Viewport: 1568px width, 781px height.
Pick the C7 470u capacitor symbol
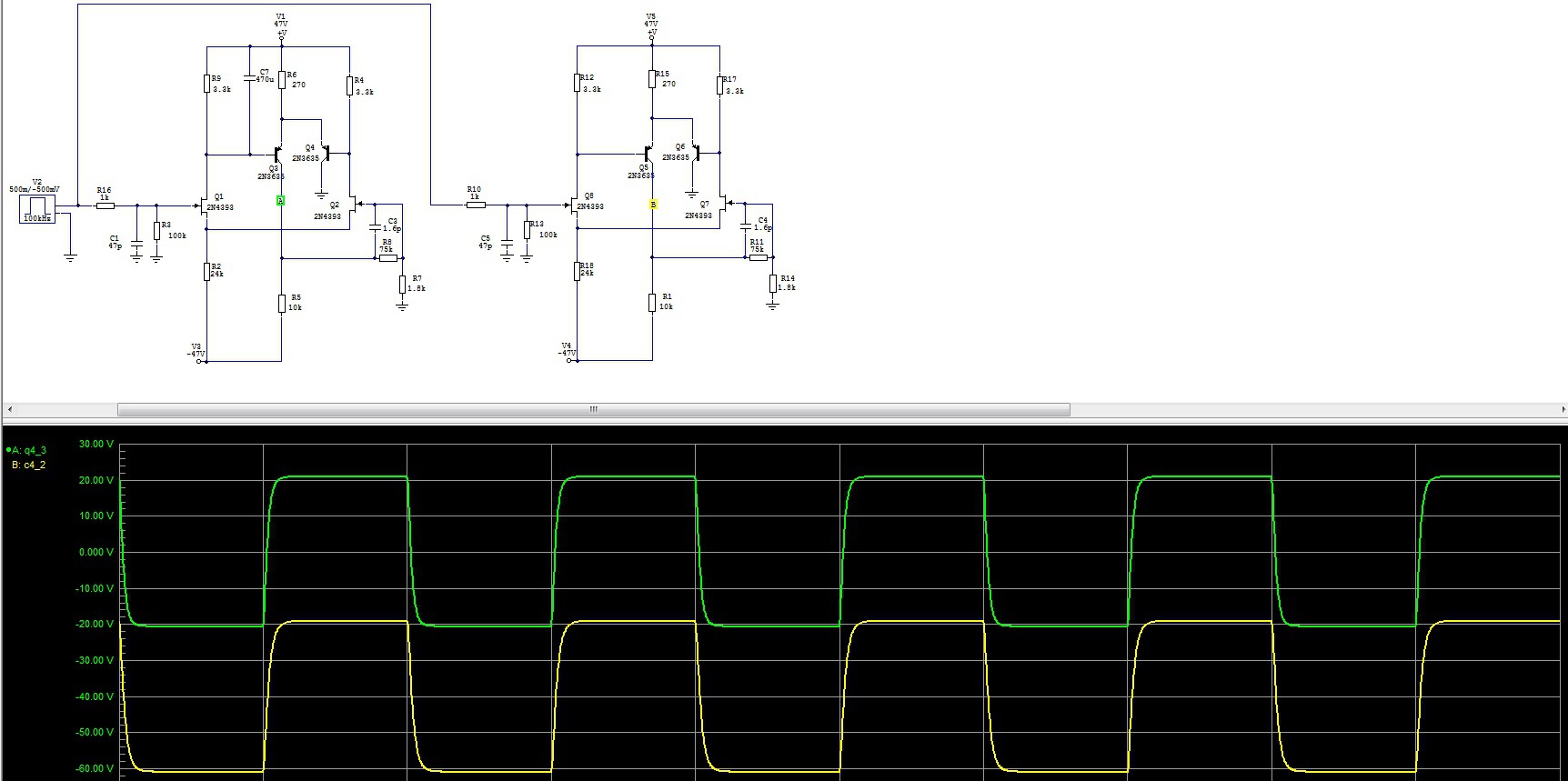tap(250, 78)
